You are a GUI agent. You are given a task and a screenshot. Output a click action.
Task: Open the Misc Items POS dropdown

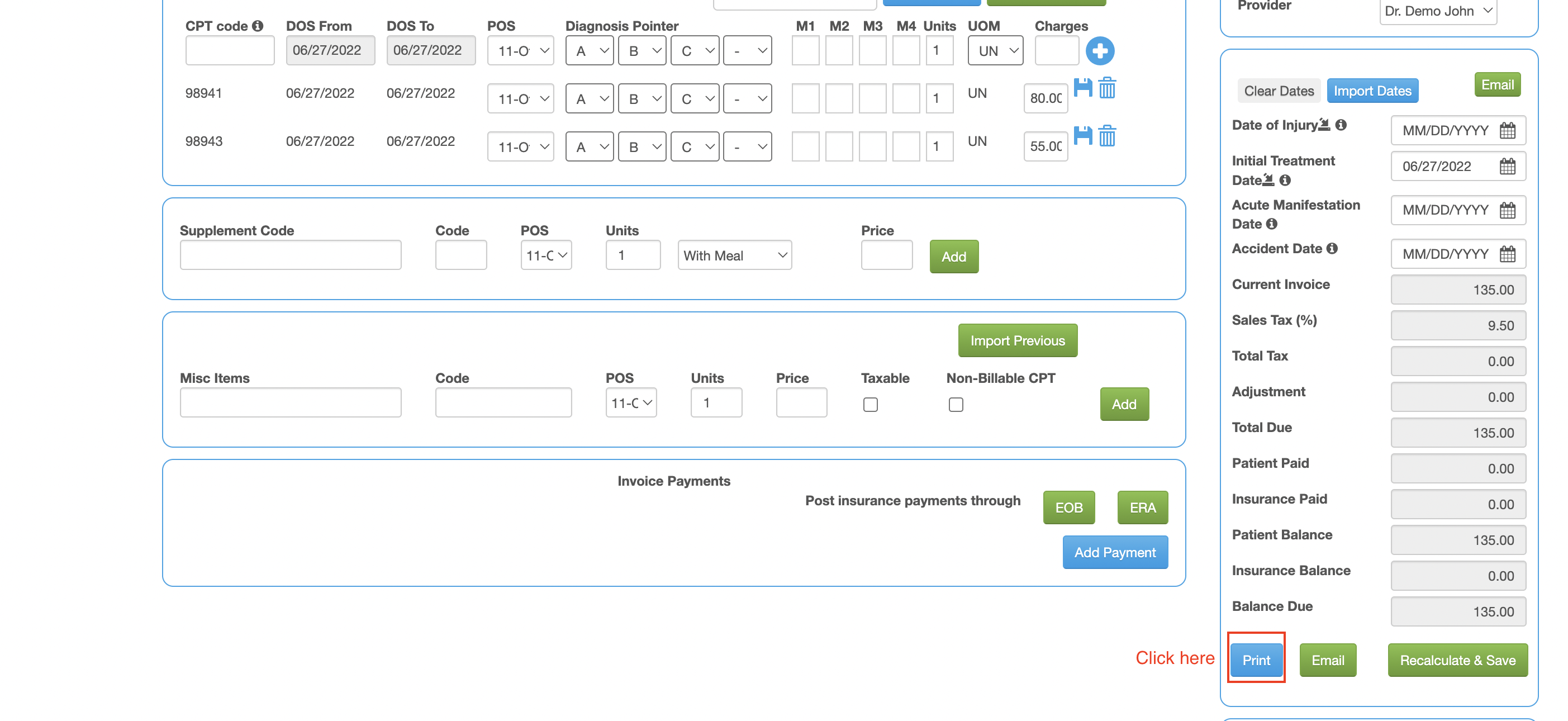pyautogui.click(x=630, y=402)
